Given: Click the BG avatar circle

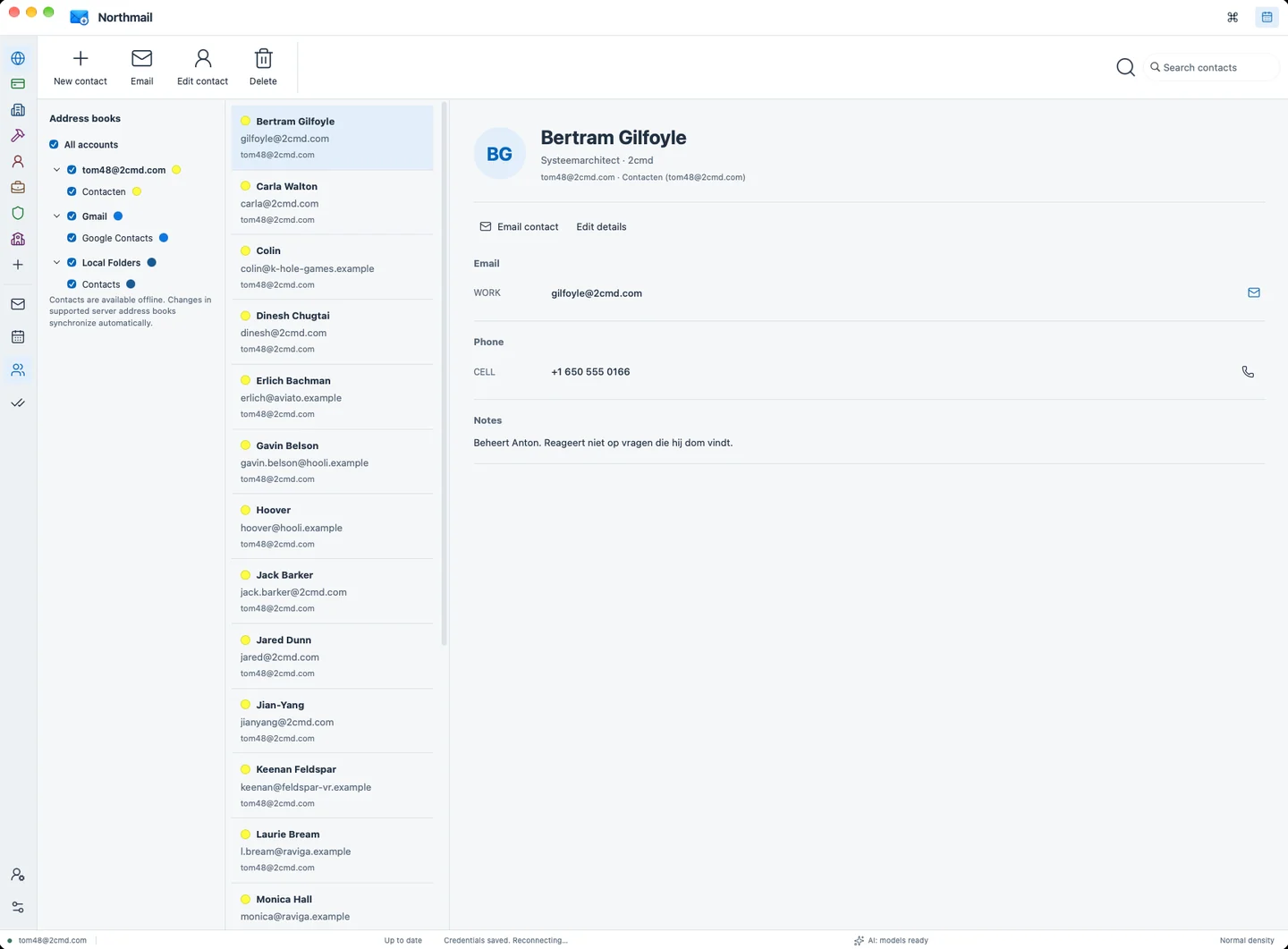Looking at the screenshot, I should 499,154.
